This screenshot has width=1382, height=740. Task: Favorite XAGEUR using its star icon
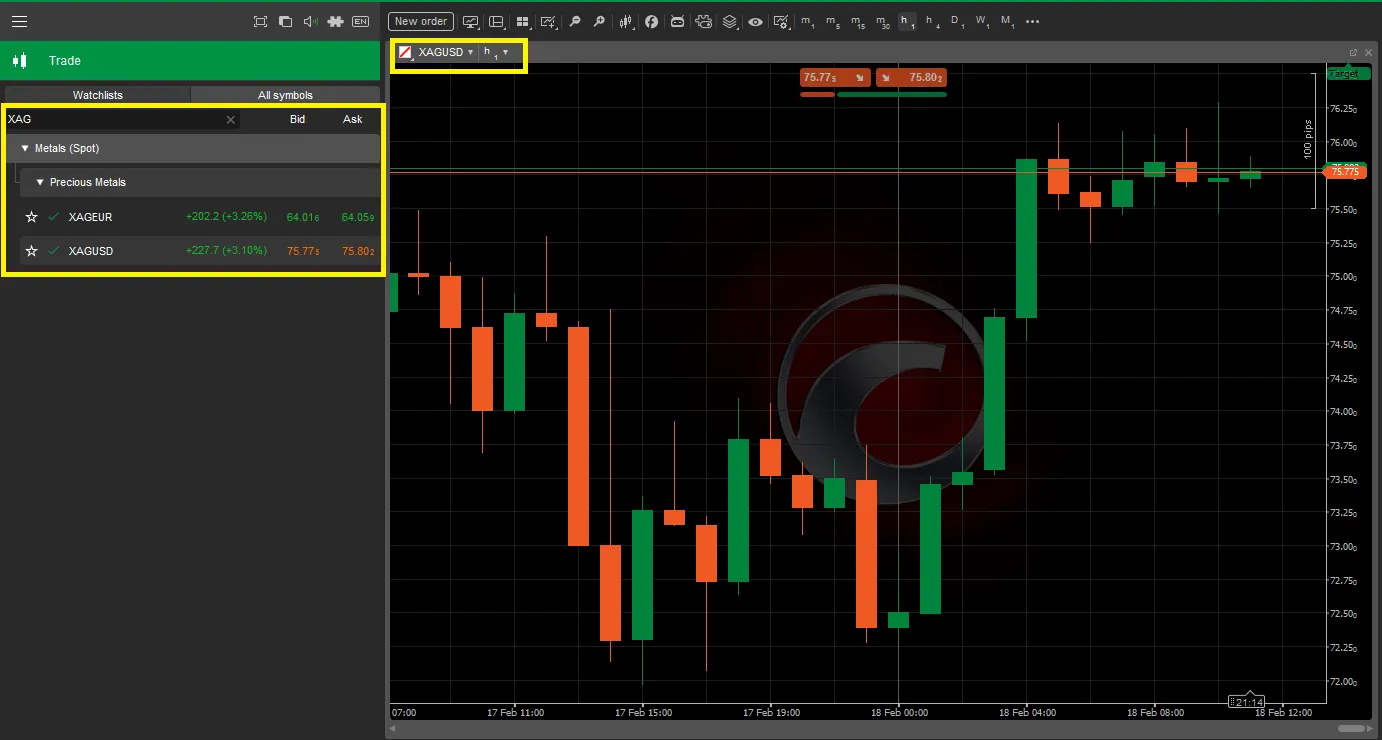31,217
